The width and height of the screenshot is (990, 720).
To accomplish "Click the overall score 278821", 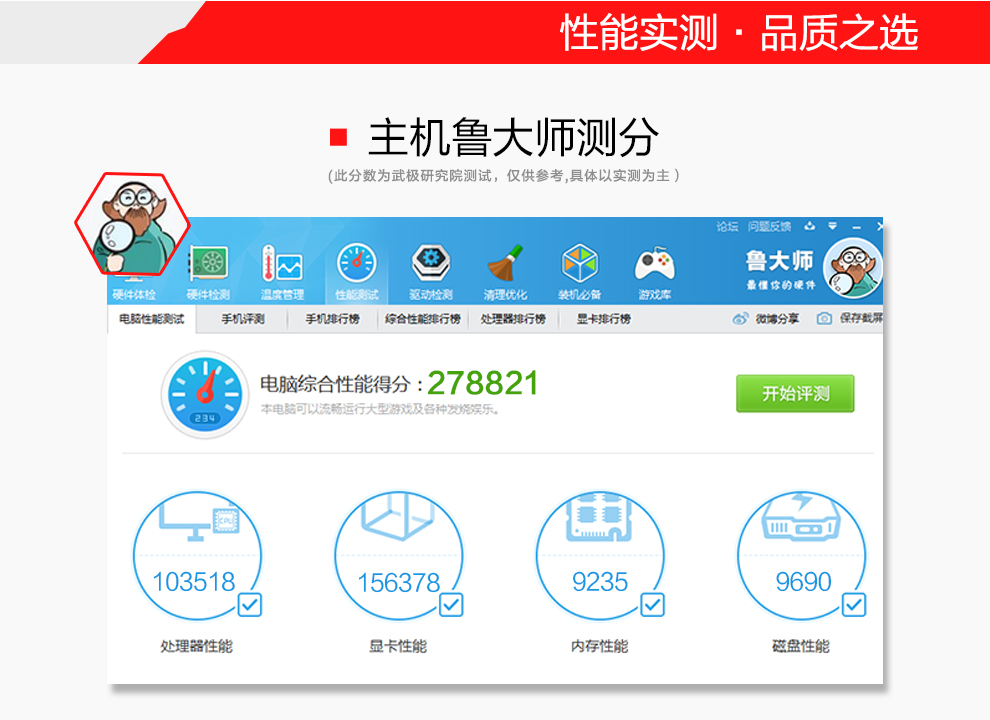I will [483, 383].
